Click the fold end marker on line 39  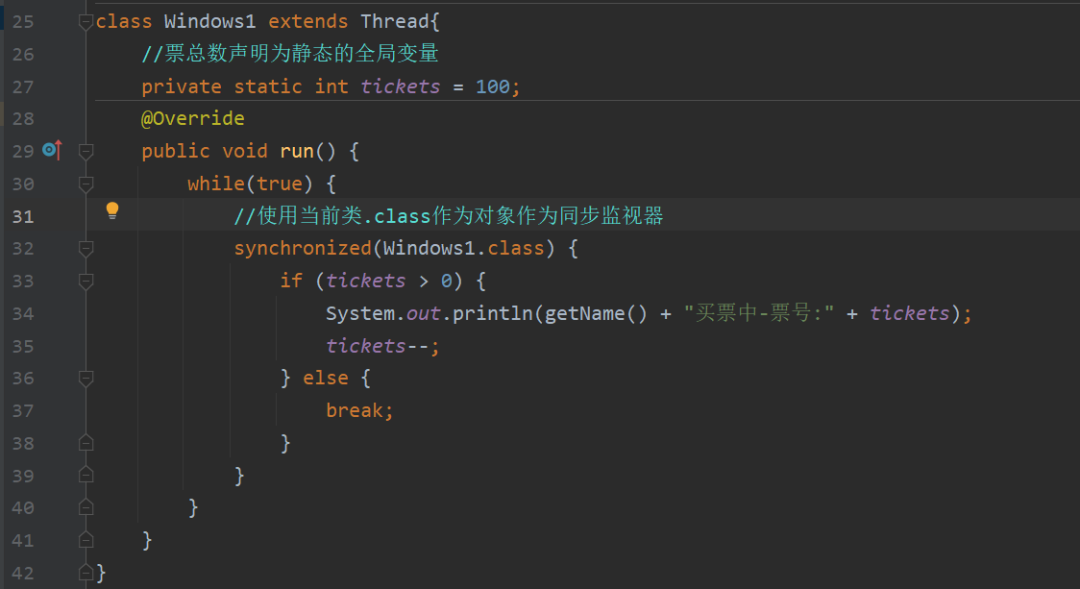click(86, 475)
